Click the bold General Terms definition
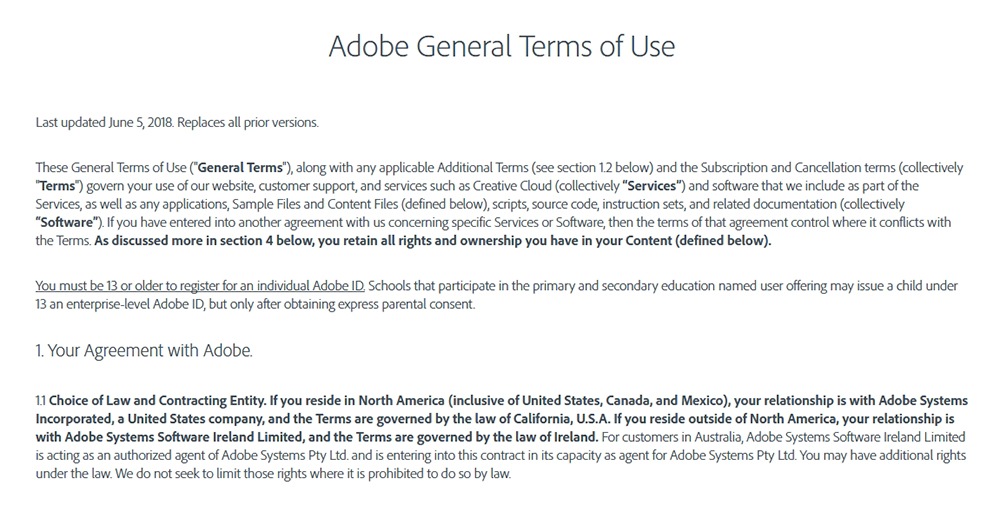The width and height of the screenshot is (1000, 512). (240, 168)
